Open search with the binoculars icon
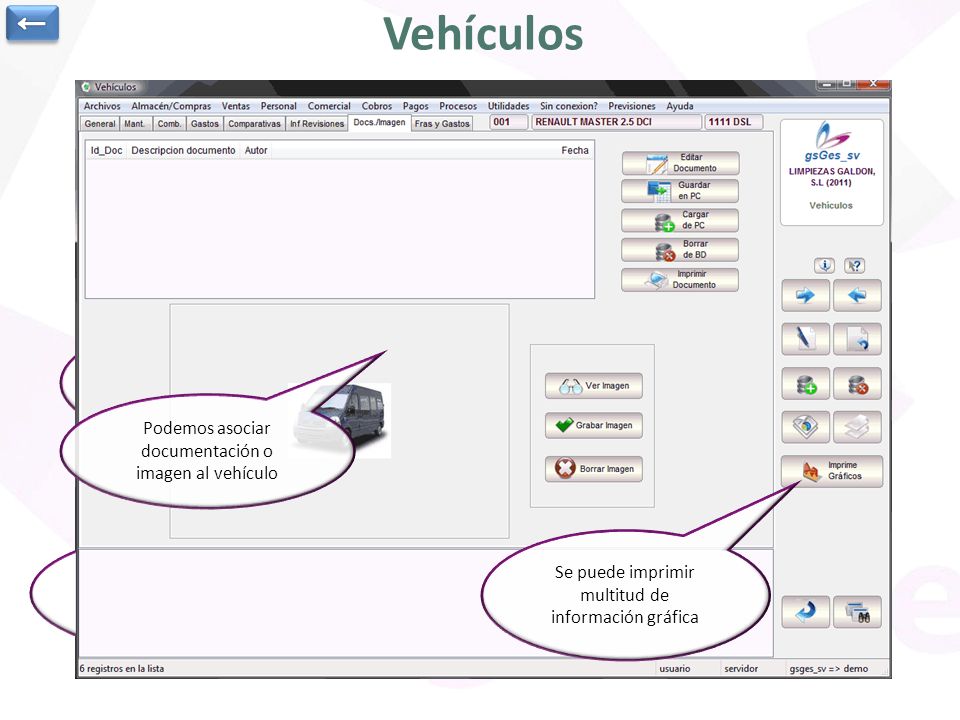Image resolution: width=960 pixels, height=720 pixels. point(857,612)
